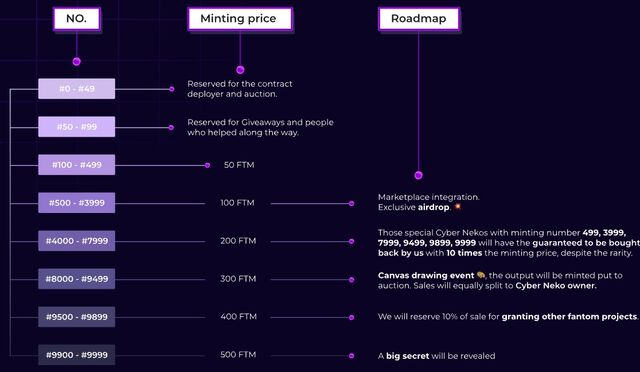Image resolution: width=640 pixels, height=372 pixels.
Task: Click the 500 FTM price label
Action: coord(238,354)
